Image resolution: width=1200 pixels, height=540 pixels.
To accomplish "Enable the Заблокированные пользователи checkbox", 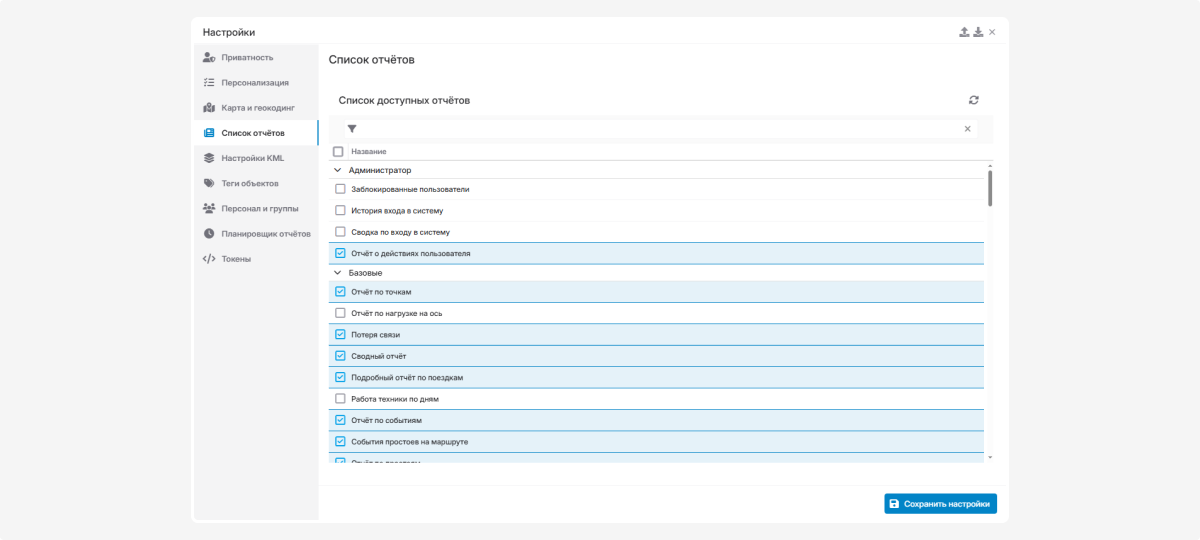I will point(340,189).
